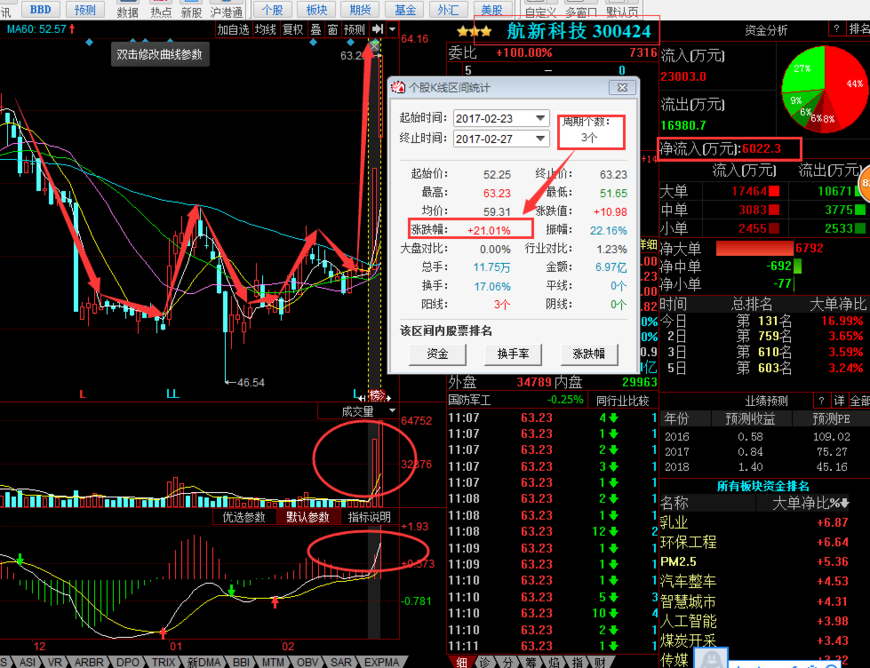This screenshot has width=870, height=668.
Task: Select the 诊 tab under the tick list
Action: (485, 662)
